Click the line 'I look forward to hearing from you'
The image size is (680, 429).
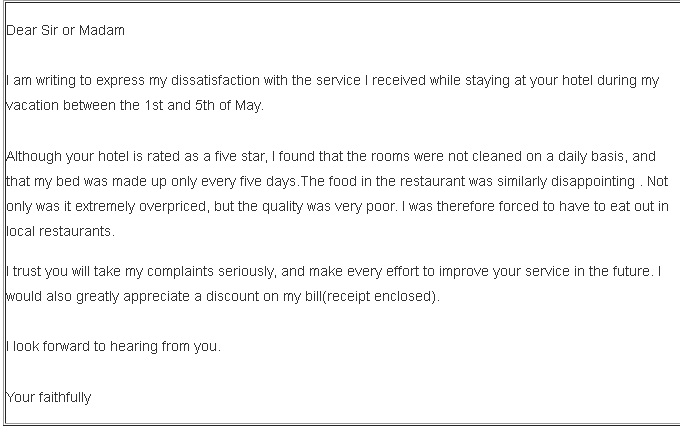[x=112, y=347]
